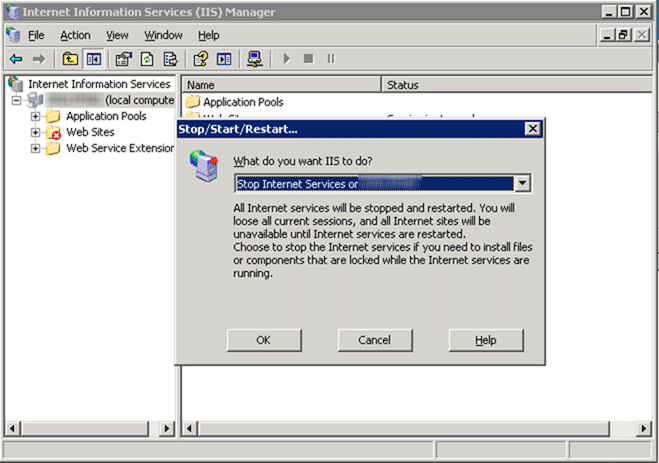Click the local computer server icon in tree
659x463 pixels.
coord(35,100)
